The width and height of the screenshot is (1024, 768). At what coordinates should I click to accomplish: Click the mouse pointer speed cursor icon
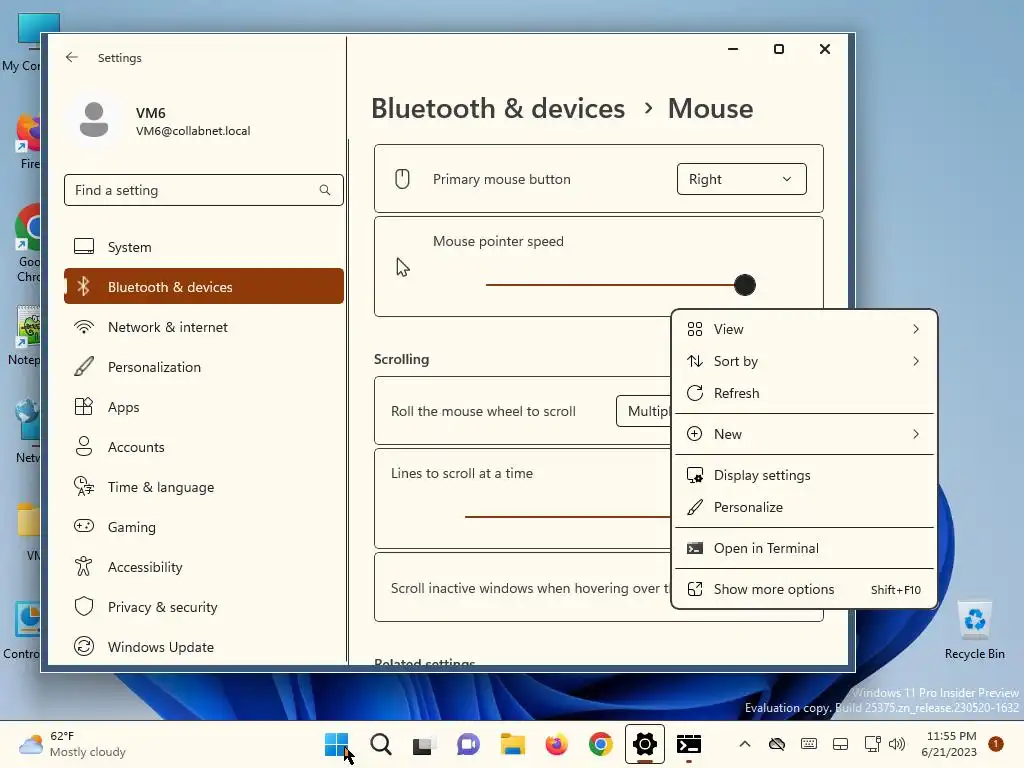coord(403,267)
